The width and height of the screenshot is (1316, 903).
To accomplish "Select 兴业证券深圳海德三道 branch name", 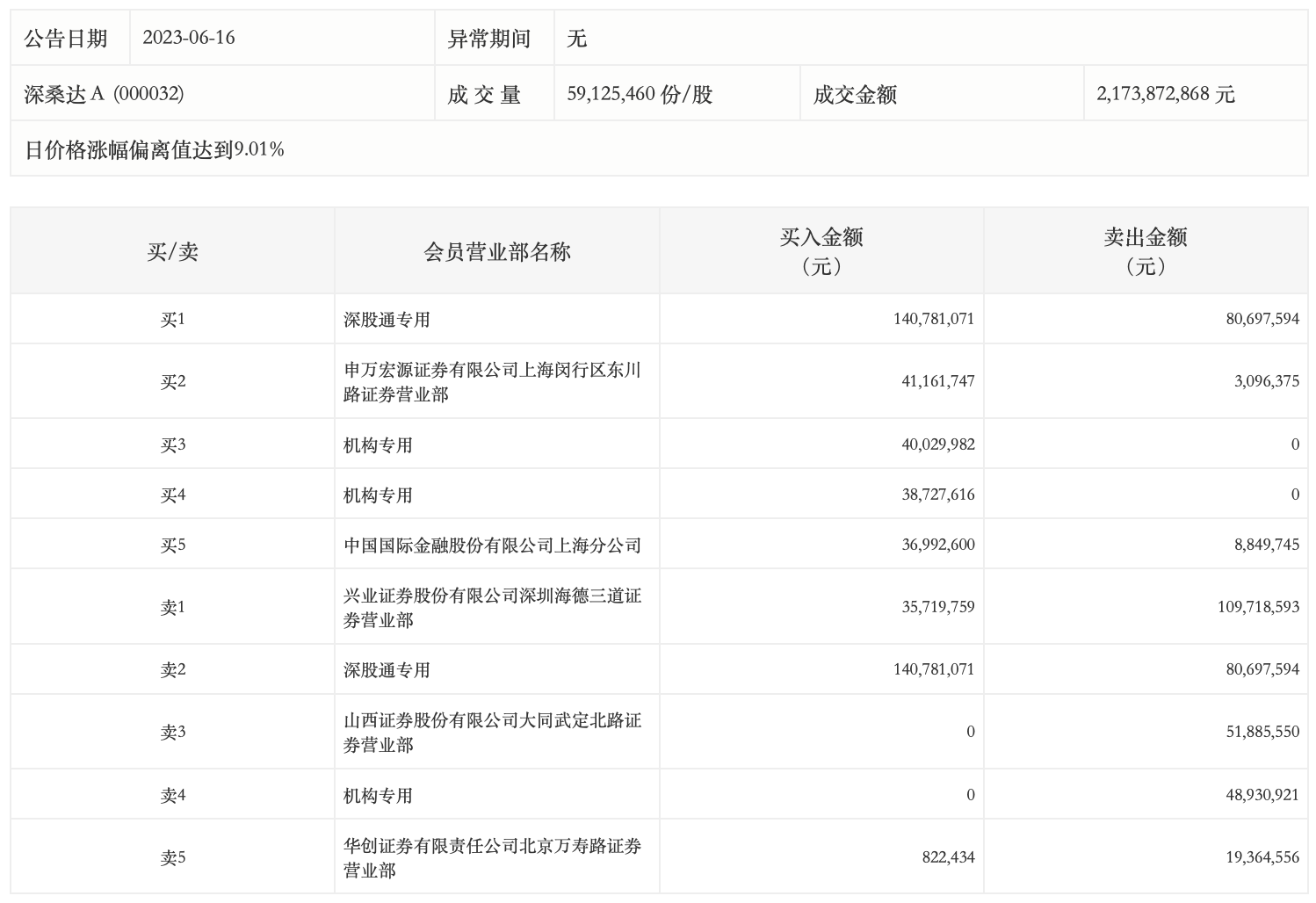I will [492, 608].
